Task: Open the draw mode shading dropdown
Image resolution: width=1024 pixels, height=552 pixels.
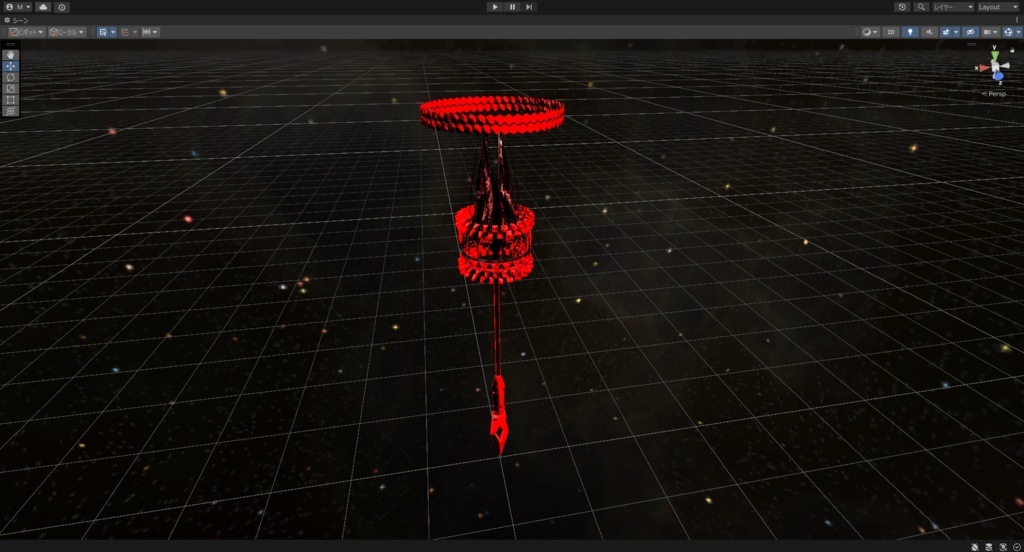Action: (x=869, y=32)
